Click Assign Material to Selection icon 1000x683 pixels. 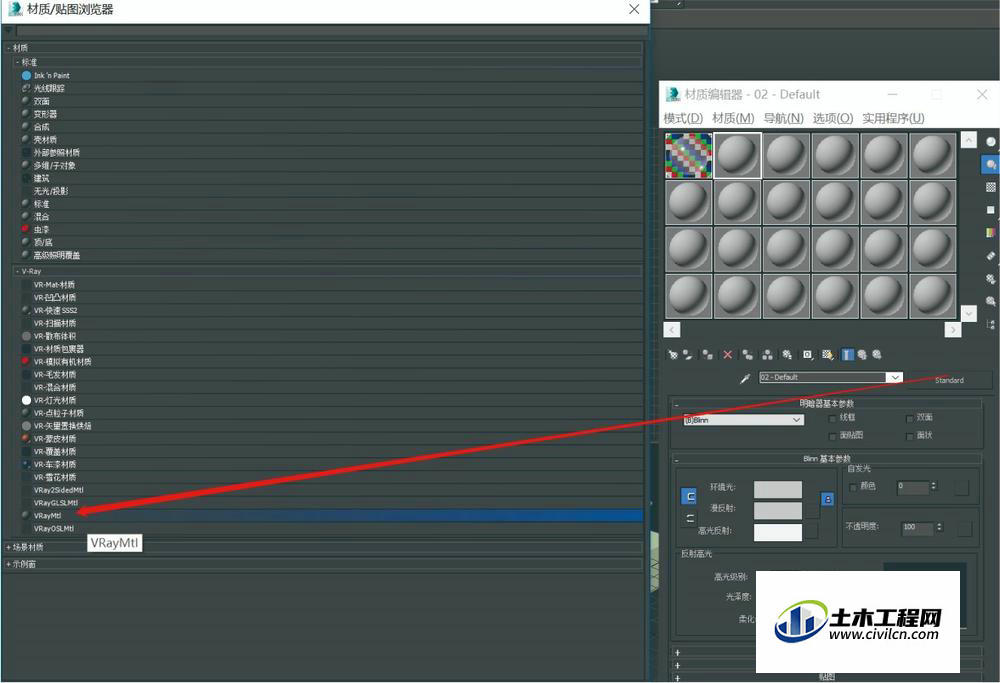pyautogui.click(x=707, y=355)
